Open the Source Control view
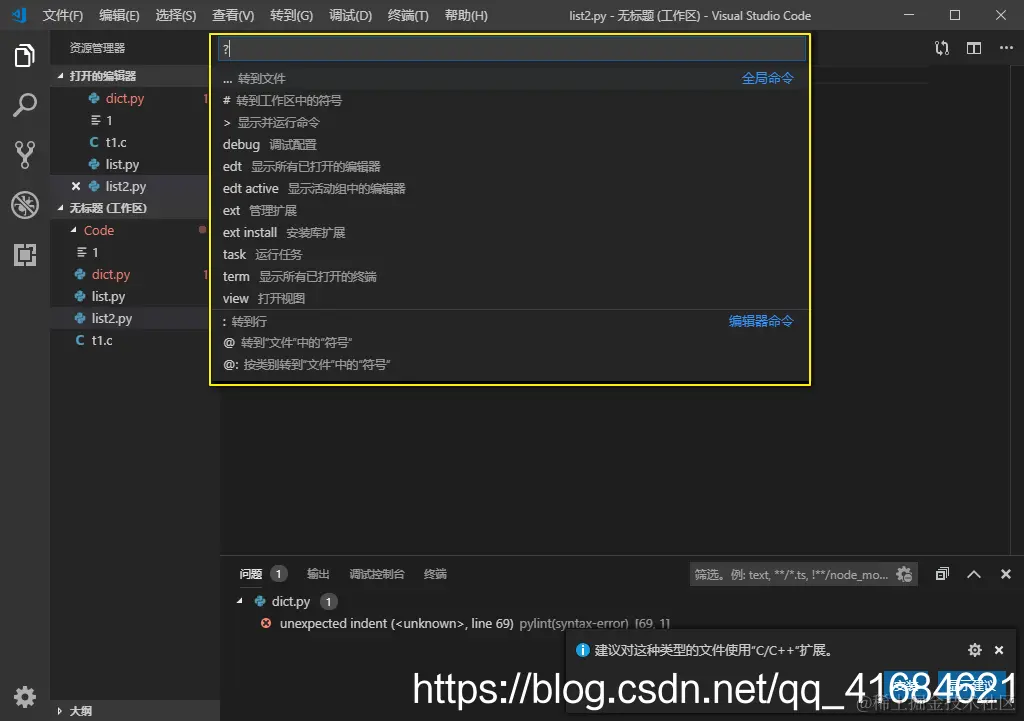The image size is (1024, 721). 25,155
